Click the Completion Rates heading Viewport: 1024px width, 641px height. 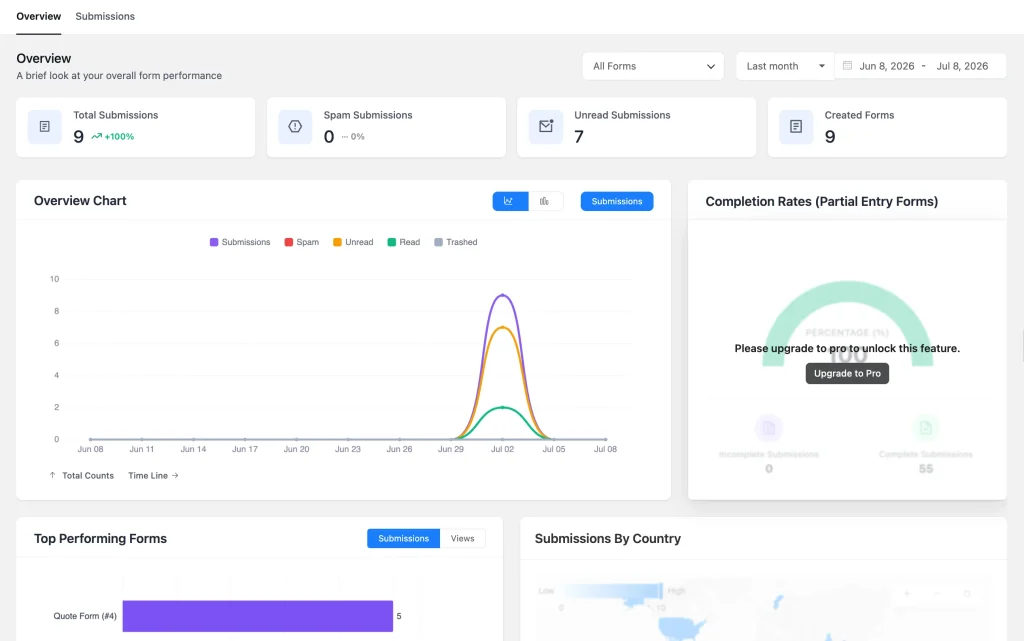click(x=822, y=202)
